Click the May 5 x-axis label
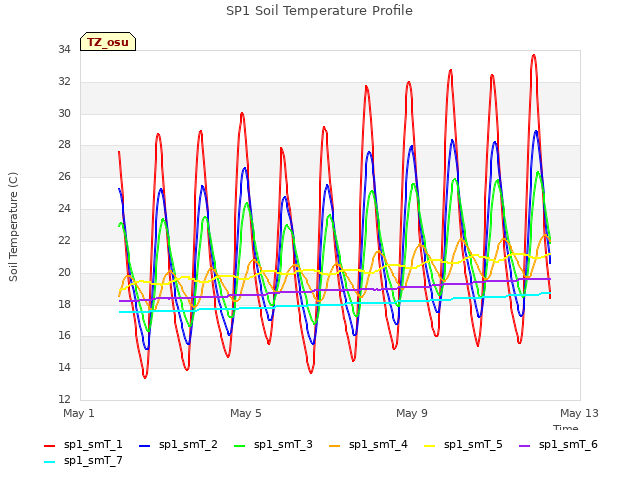Image resolution: width=640 pixels, height=480 pixels. pyautogui.click(x=246, y=413)
